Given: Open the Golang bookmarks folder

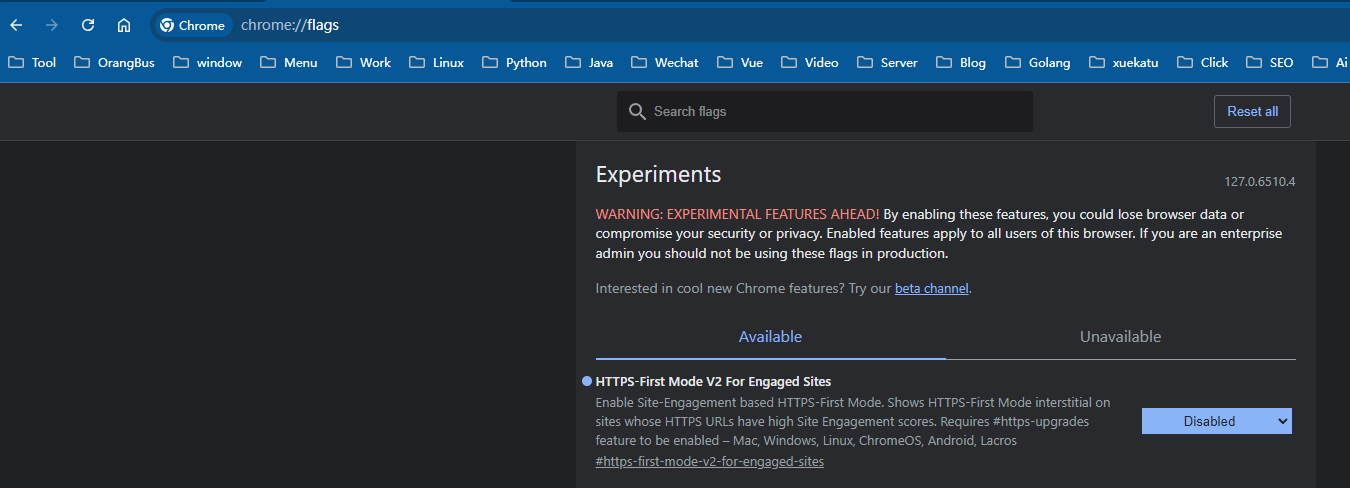Looking at the screenshot, I should pos(1038,62).
